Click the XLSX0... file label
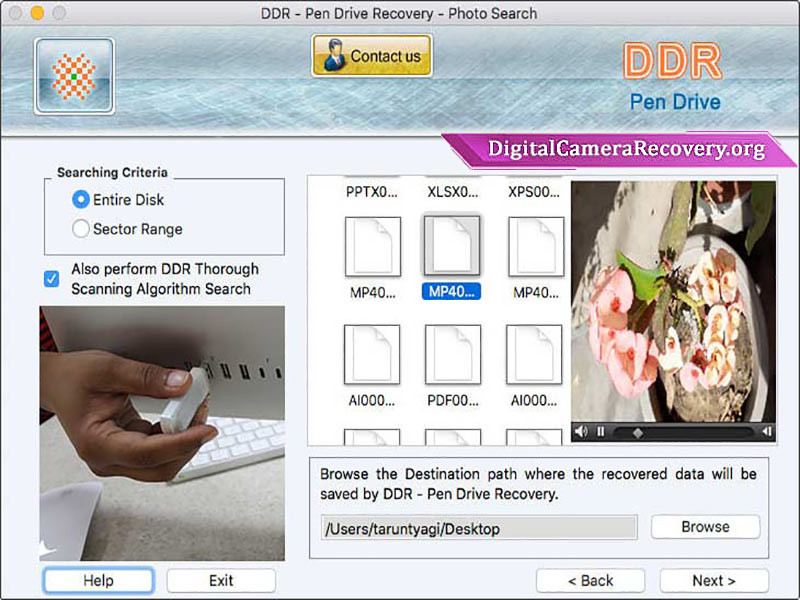 (453, 192)
